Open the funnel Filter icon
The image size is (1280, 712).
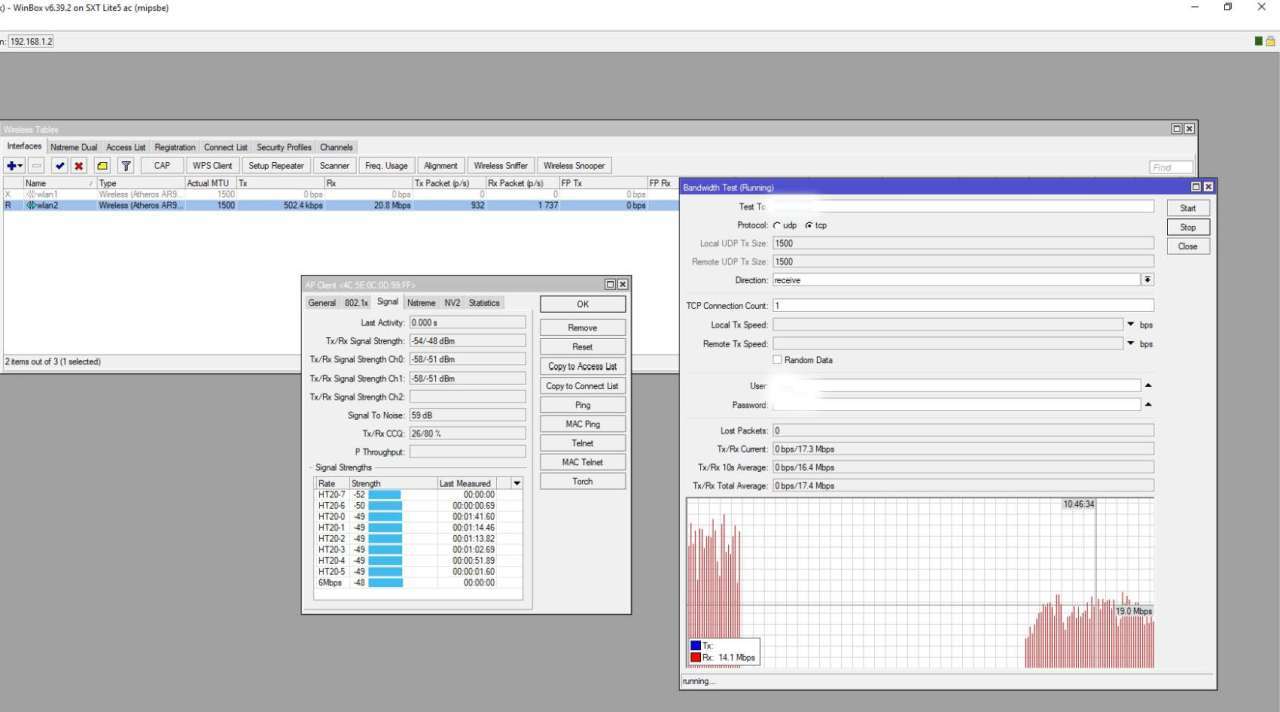pos(126,166)
